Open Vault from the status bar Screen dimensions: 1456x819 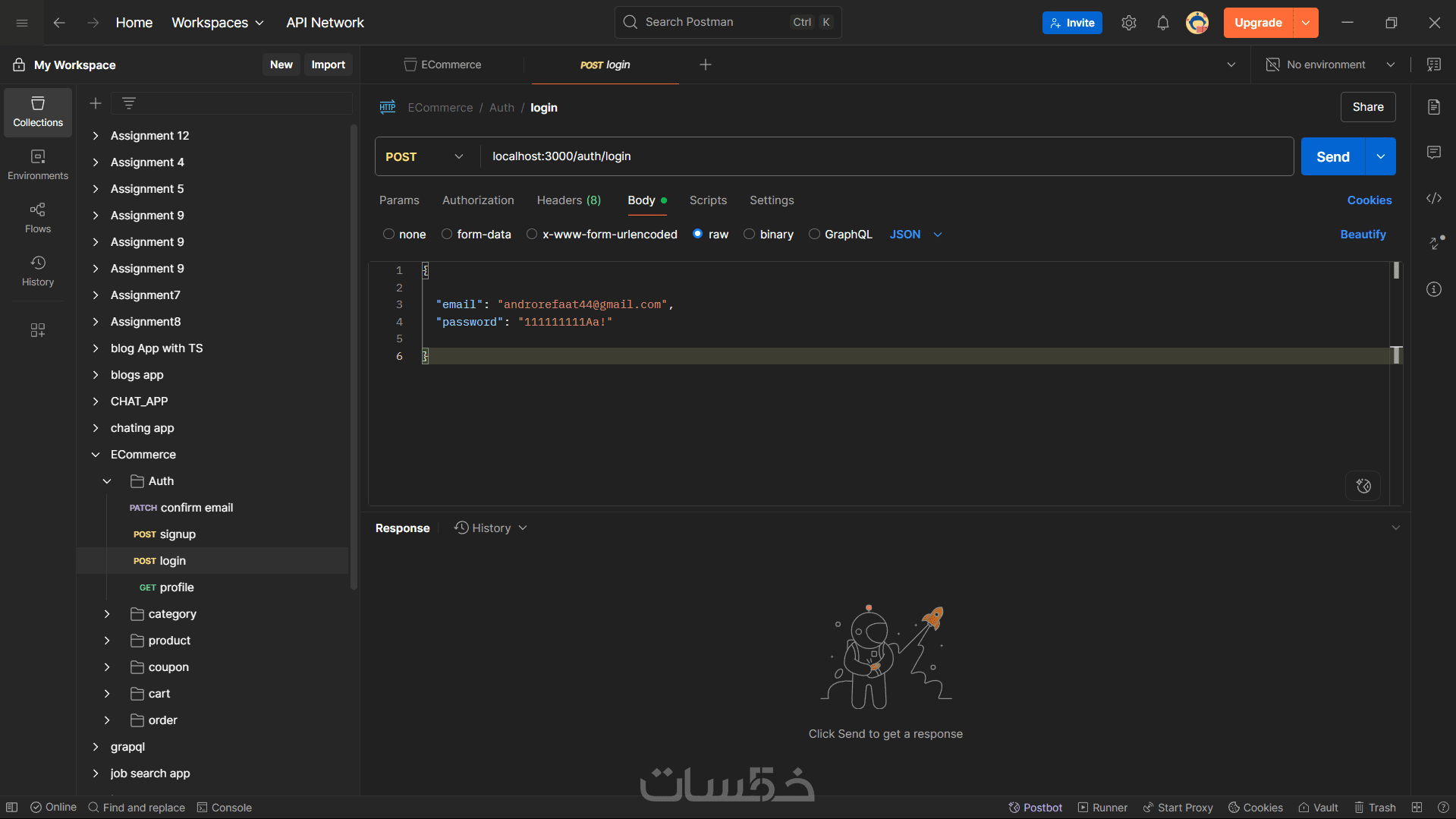click(1318, 808)
